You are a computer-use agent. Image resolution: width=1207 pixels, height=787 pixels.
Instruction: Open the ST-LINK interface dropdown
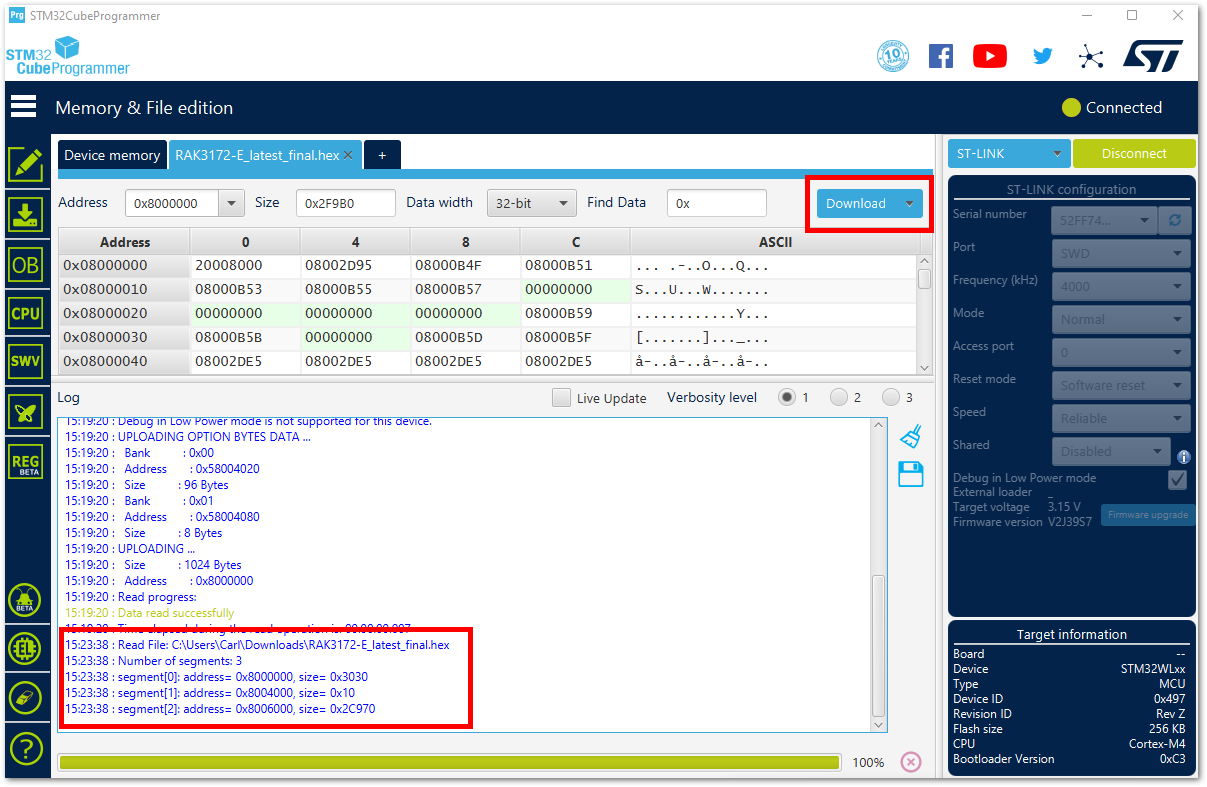tap(1009, 153)
